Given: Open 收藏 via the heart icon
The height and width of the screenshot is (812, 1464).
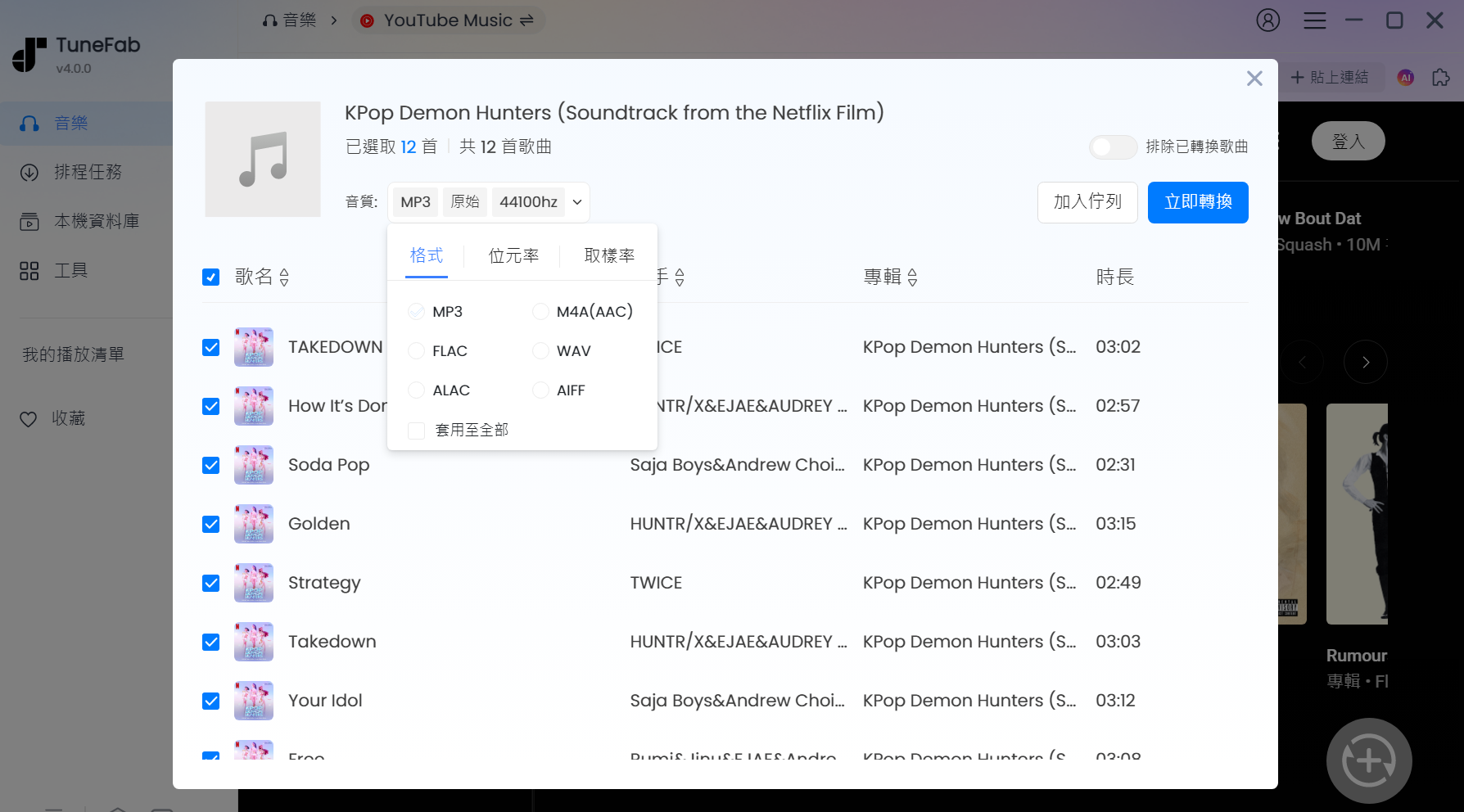Looking at the screenshot, I should [72, 417].
